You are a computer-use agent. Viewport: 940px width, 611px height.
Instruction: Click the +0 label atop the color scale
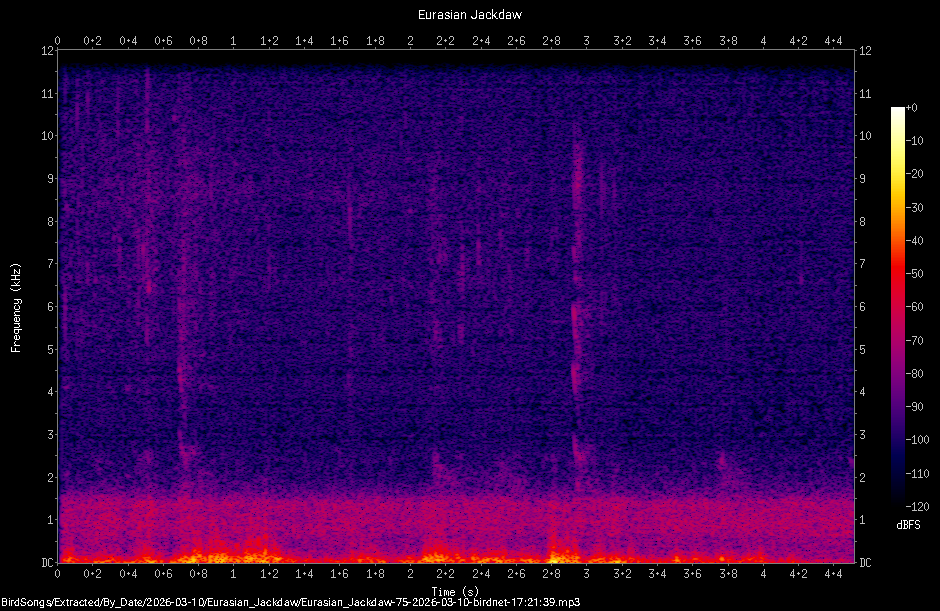[x=912, y=106]
